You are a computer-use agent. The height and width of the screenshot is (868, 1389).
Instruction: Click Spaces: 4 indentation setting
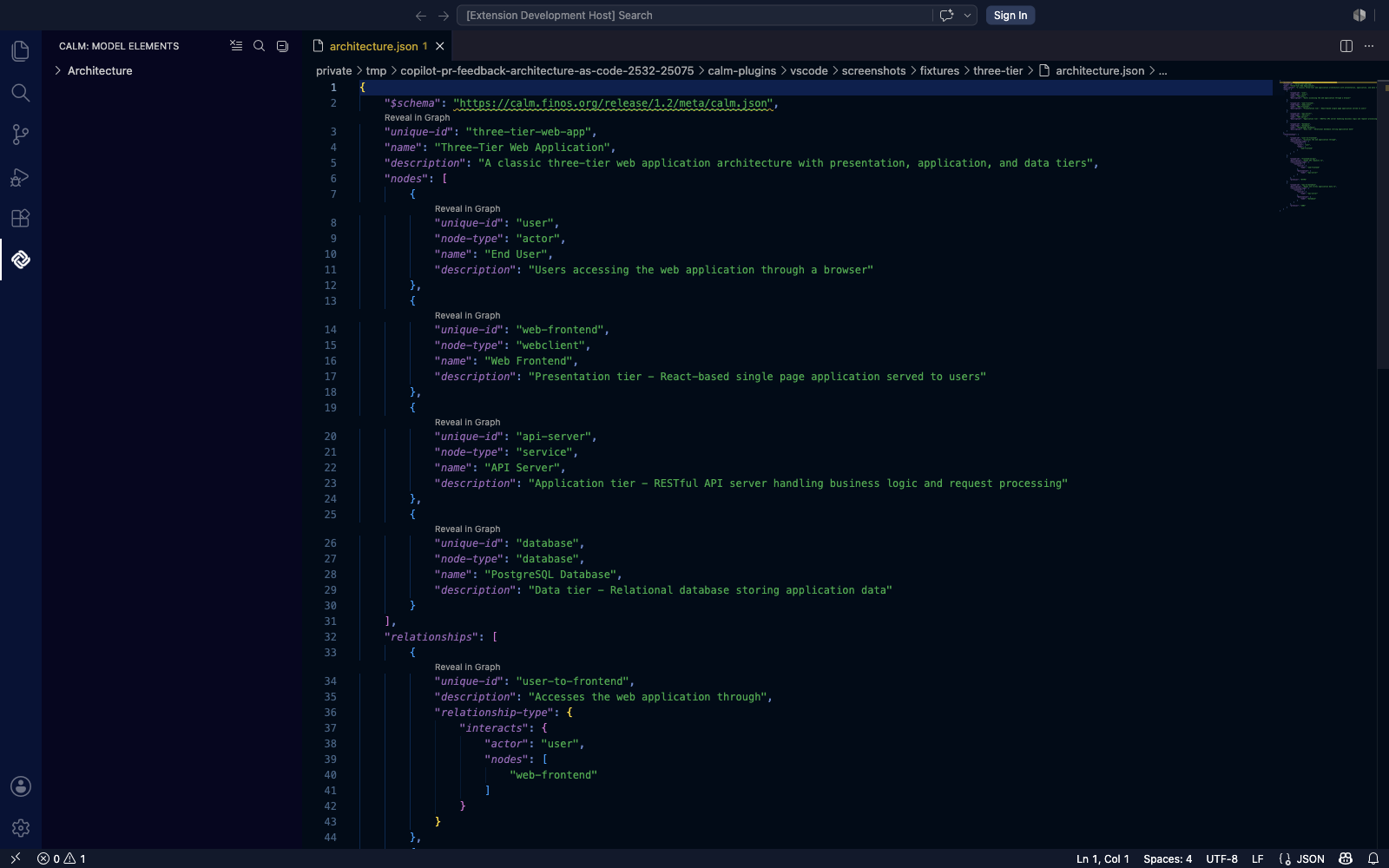[1168, 858]
